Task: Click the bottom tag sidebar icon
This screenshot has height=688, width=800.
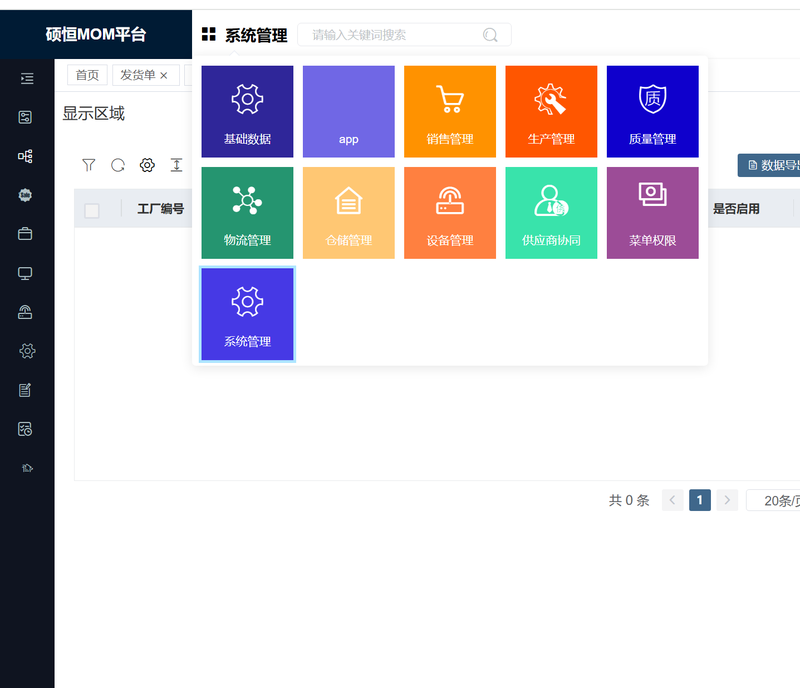Action: coord(27,468)
